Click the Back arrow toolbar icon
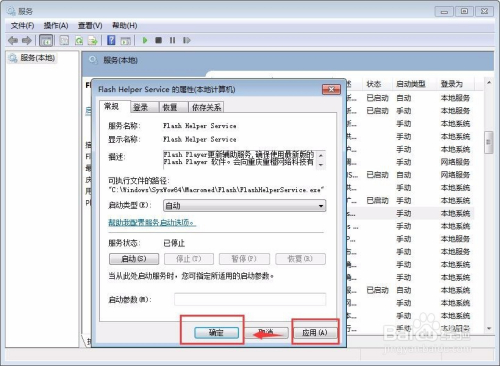This screenshot has width=500, height=366. [x=13, y=41]
